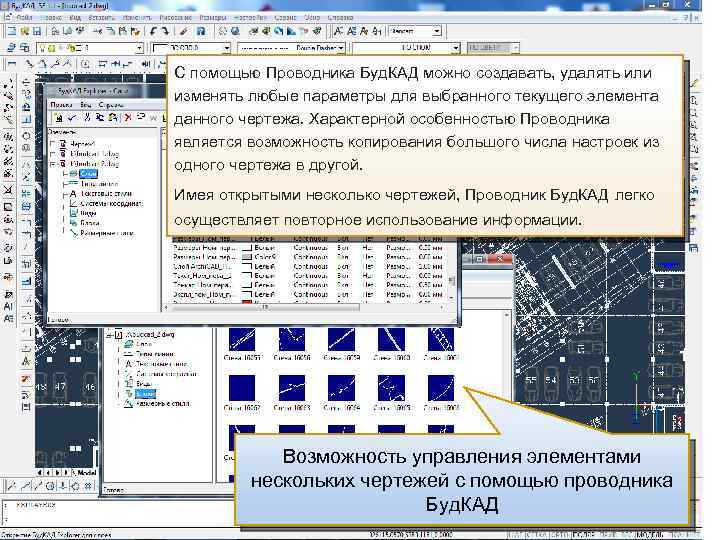Click the Open file toolbar icon
Screen dimensions: 720x540
(25, 31)
